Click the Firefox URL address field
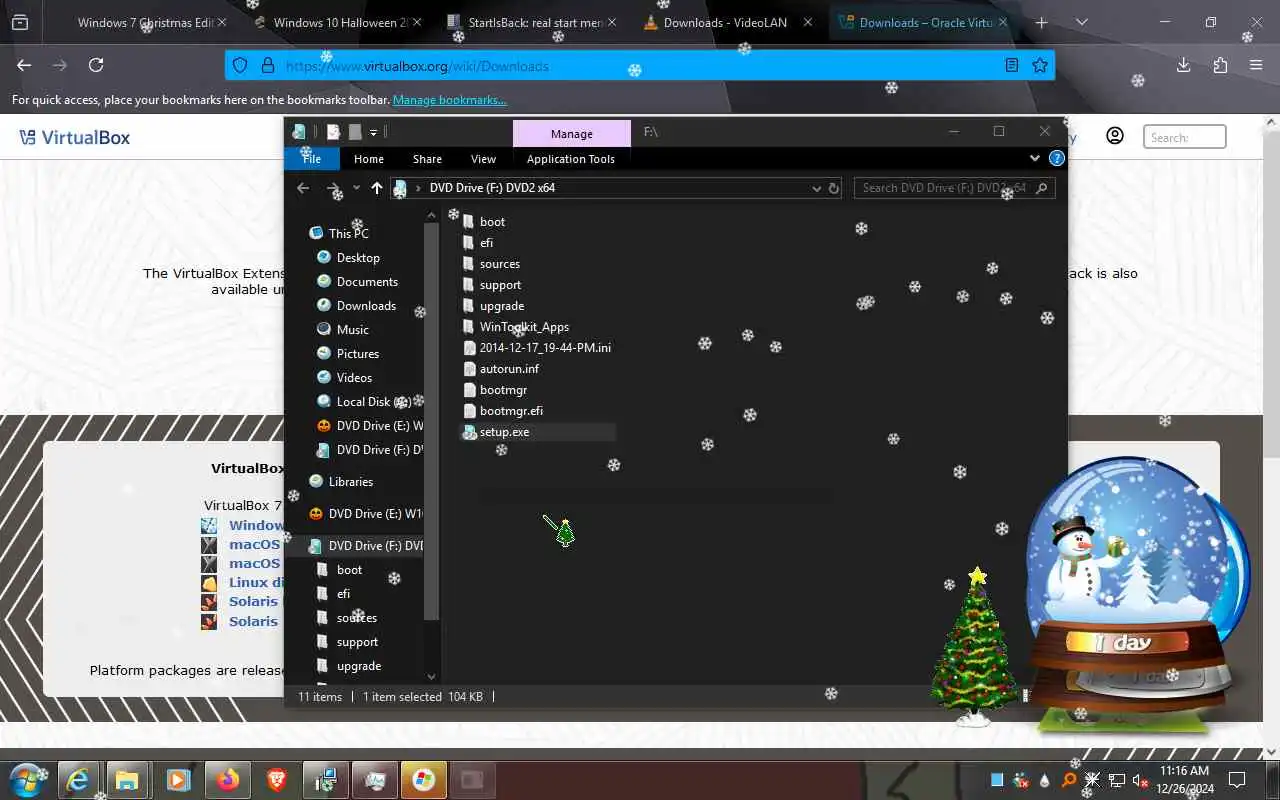The width and height of the screenshot is (1280, 800). click(640, 65)
